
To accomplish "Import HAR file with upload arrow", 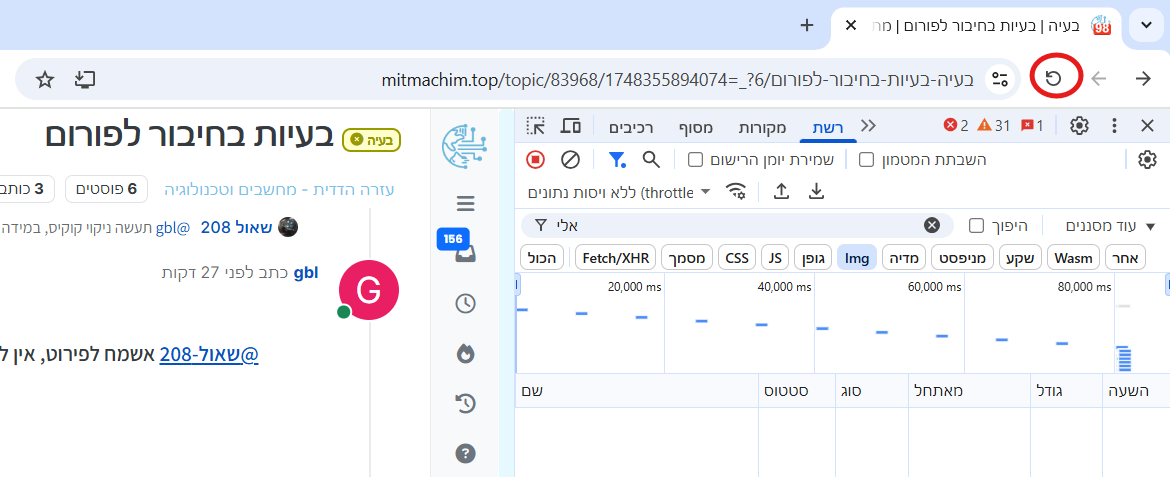I will click(781, 193).
